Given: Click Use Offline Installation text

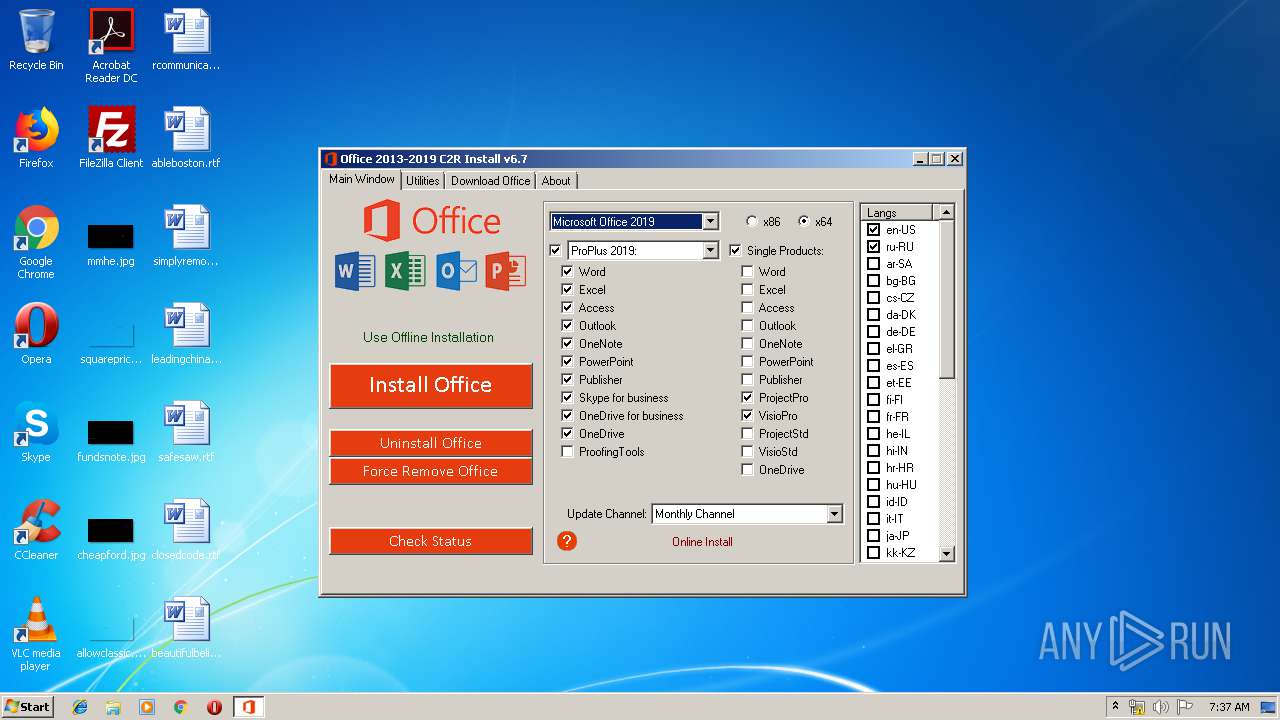Looking at the screenshot, I should (x=428, y=337).
